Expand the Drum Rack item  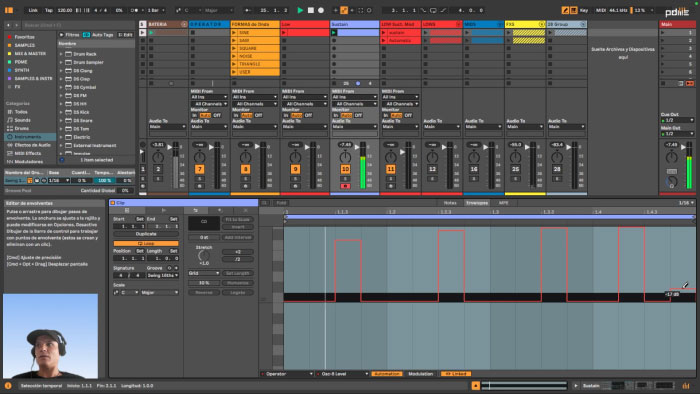[x=61, y=54]
